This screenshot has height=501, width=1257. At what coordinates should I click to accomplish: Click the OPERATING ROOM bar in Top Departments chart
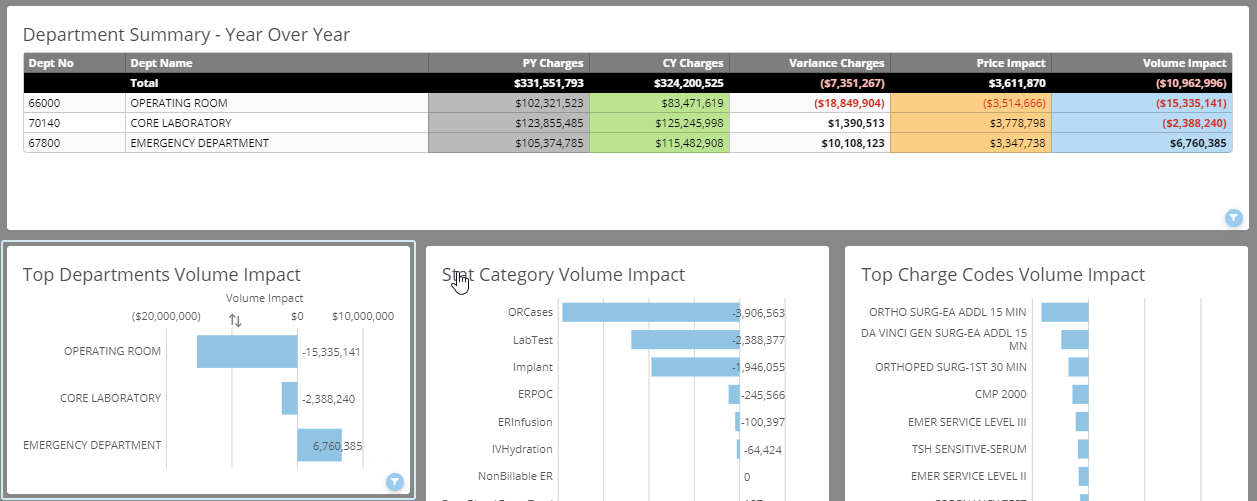pyautogui.click(x=246, y=352)
